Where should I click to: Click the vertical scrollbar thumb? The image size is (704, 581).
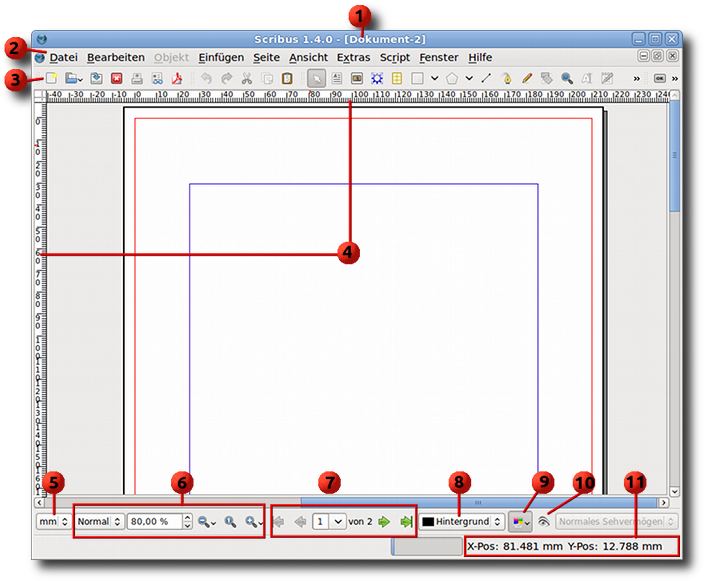pos(674,156)
